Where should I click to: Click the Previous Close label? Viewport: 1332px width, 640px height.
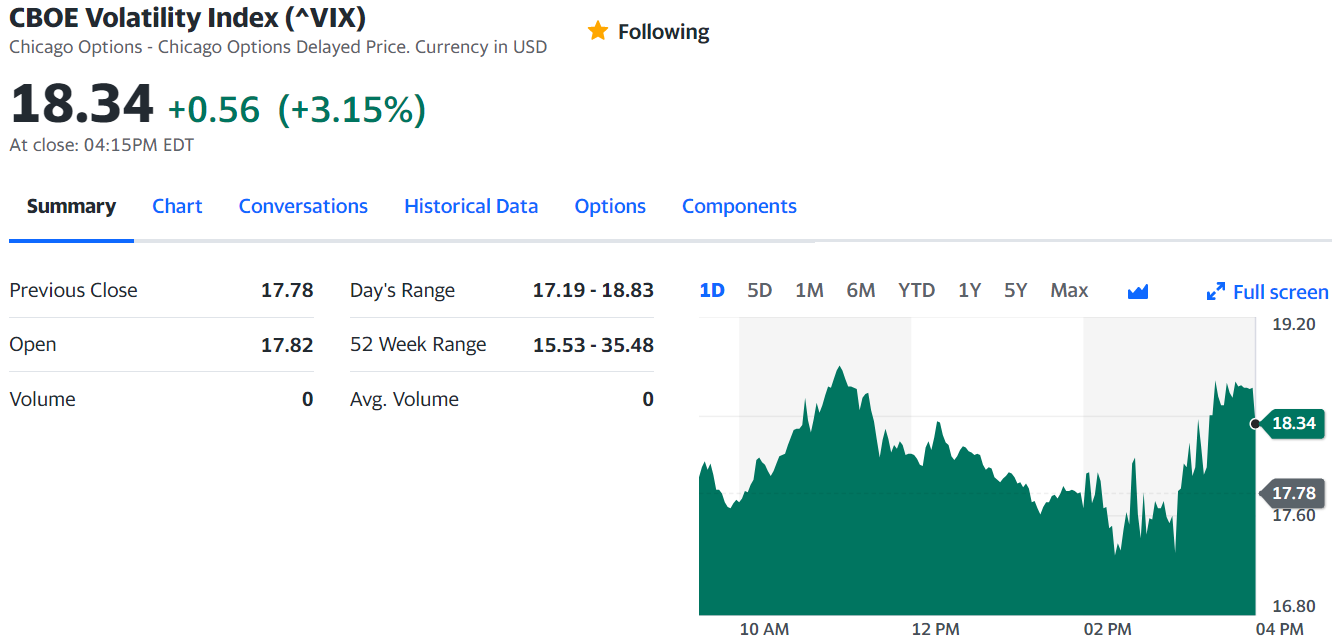(74, 290)
